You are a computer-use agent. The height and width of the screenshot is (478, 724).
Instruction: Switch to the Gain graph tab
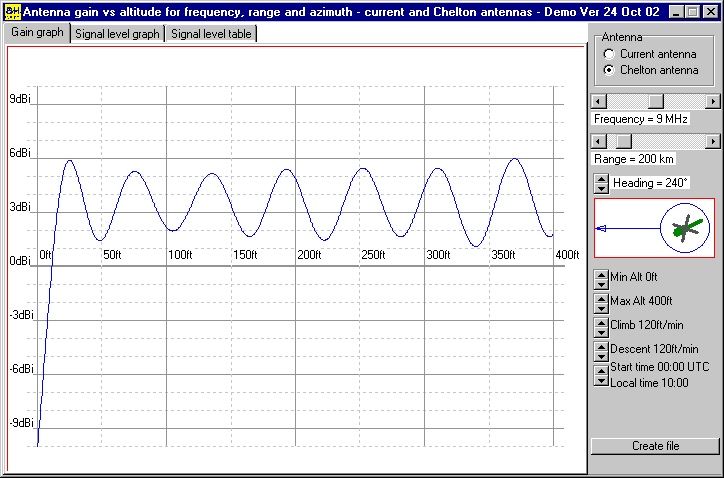37,33
